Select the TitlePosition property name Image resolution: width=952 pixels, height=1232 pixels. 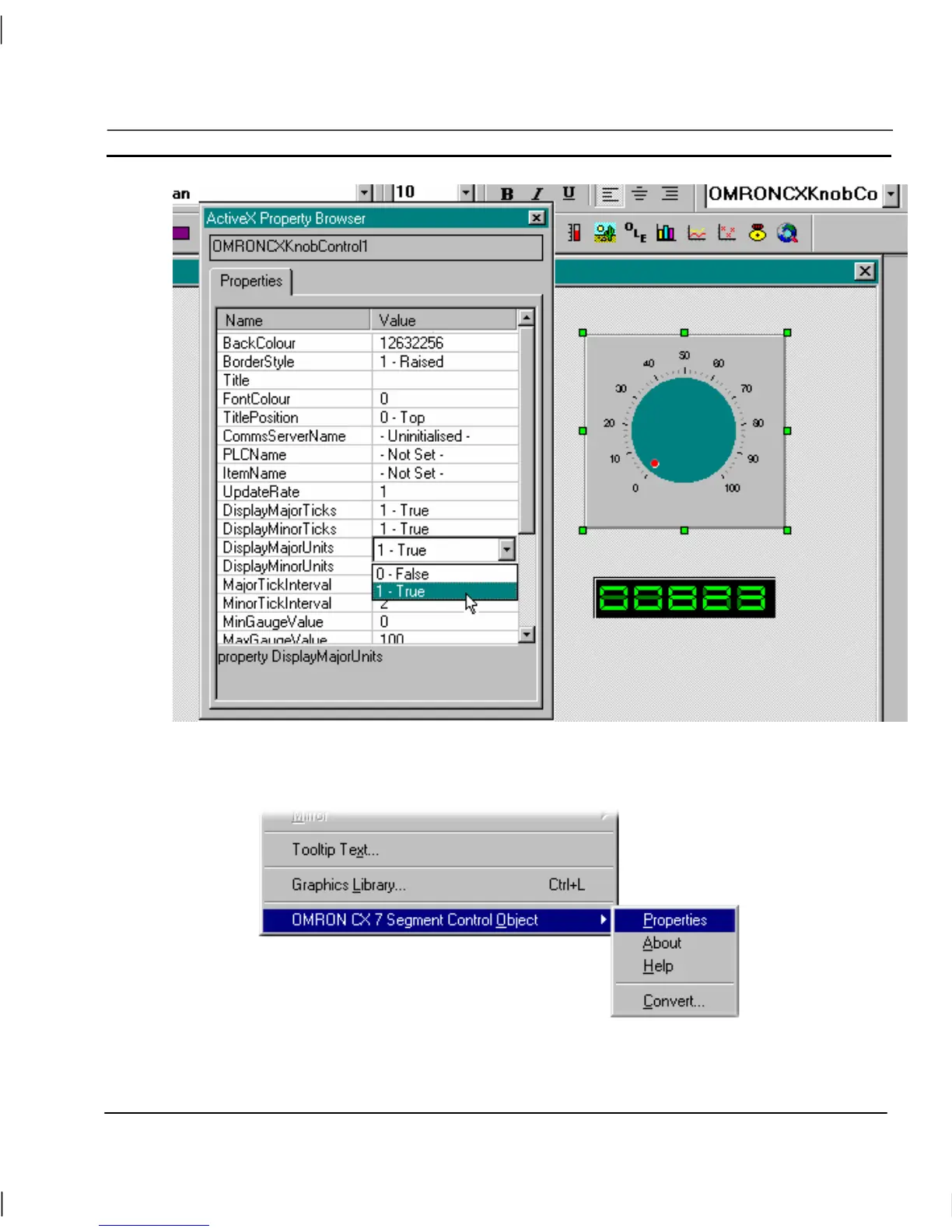(x=261, y=418)
